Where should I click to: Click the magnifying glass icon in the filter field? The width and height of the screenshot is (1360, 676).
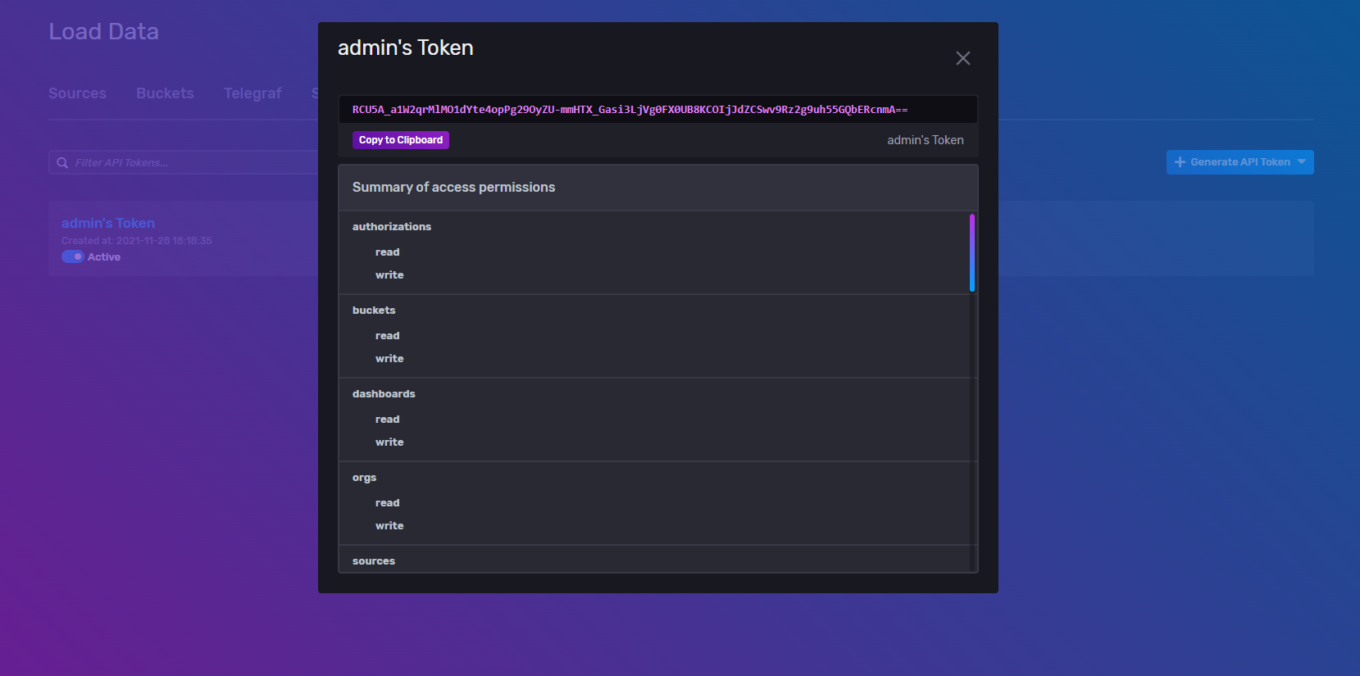point(62,161)
